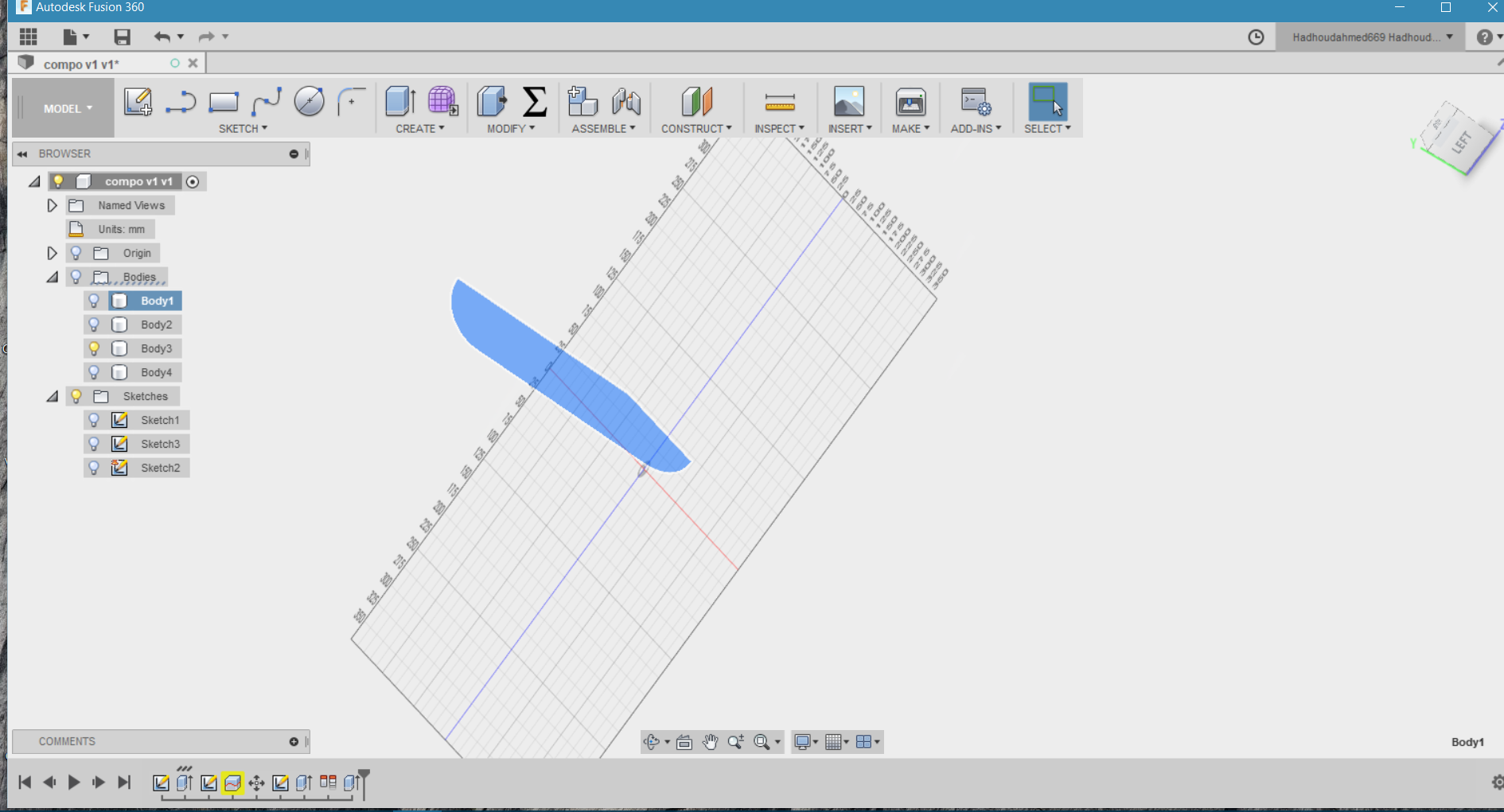The image size is (1504, 812).
Task: Open the MODIFY menu
Action: click(x=511, y=129)
